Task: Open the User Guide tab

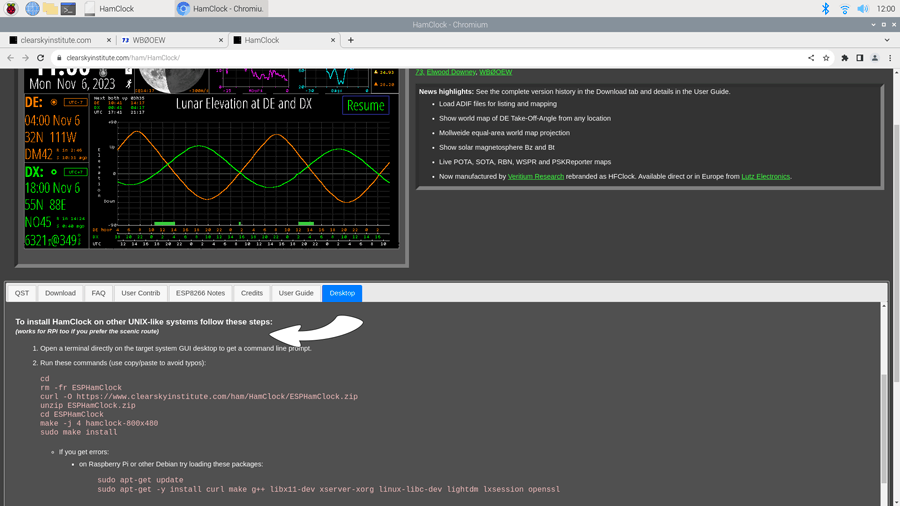Action: 296,293
